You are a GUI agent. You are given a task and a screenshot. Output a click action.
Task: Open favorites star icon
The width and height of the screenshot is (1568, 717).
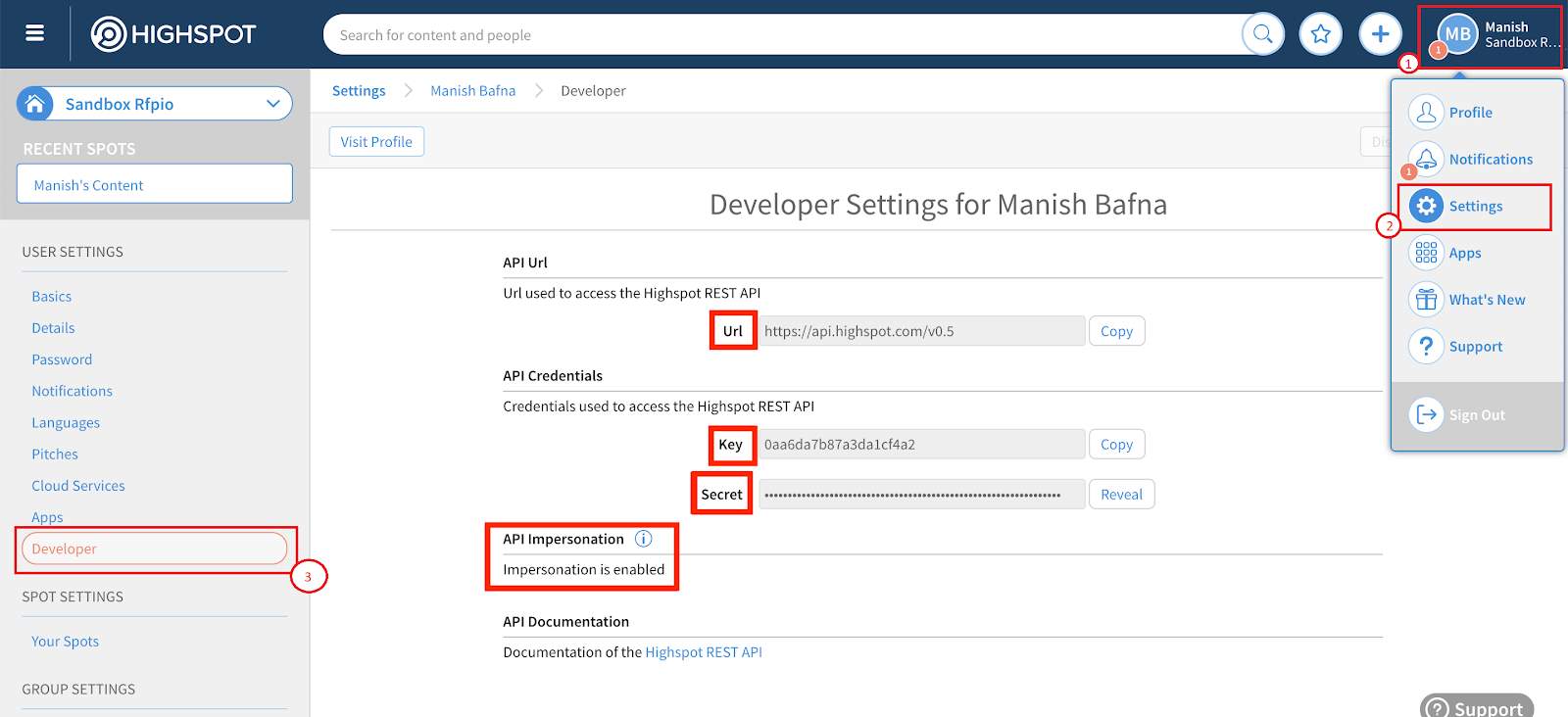pyautogui.click(x=1320, y=34)
